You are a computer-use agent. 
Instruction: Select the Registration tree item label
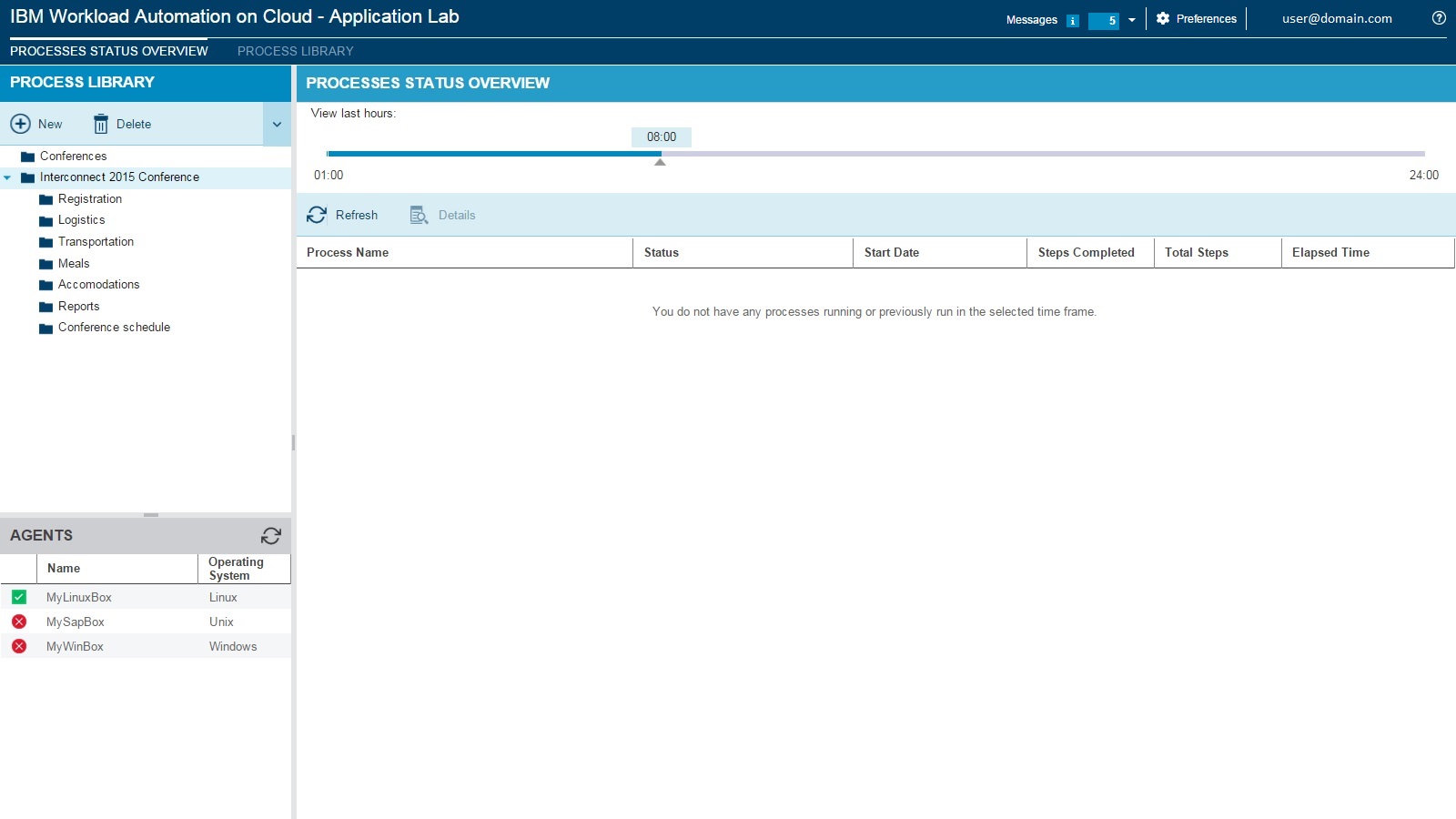(x=90, y=199)
